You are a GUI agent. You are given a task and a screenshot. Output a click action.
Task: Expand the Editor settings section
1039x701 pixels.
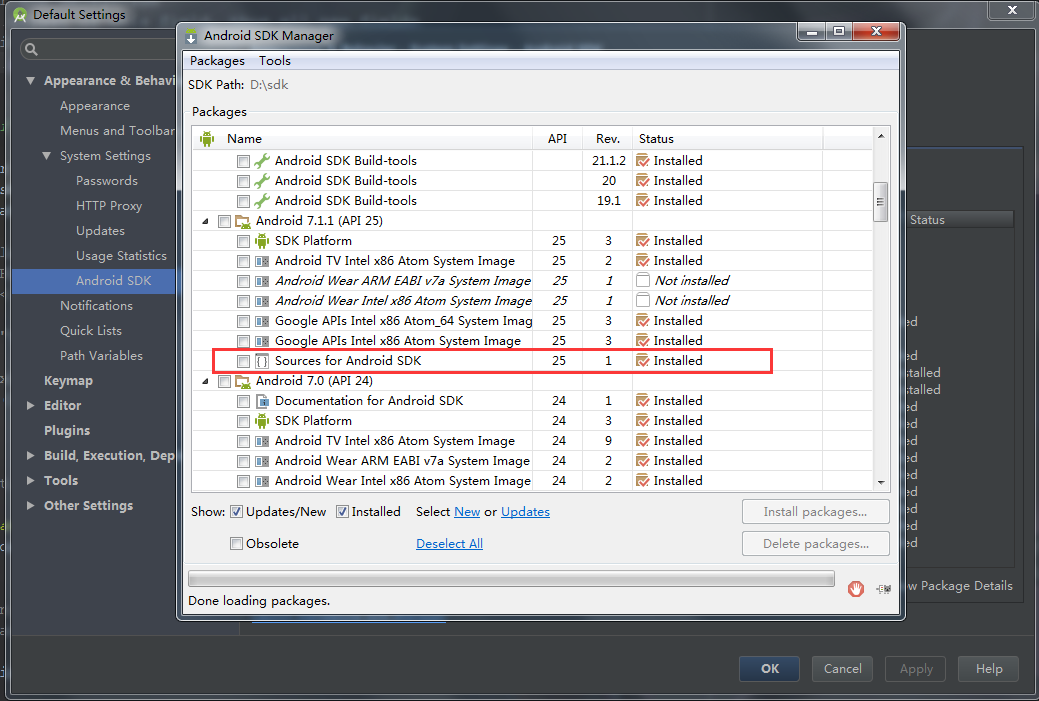click(x=30, y=405)
